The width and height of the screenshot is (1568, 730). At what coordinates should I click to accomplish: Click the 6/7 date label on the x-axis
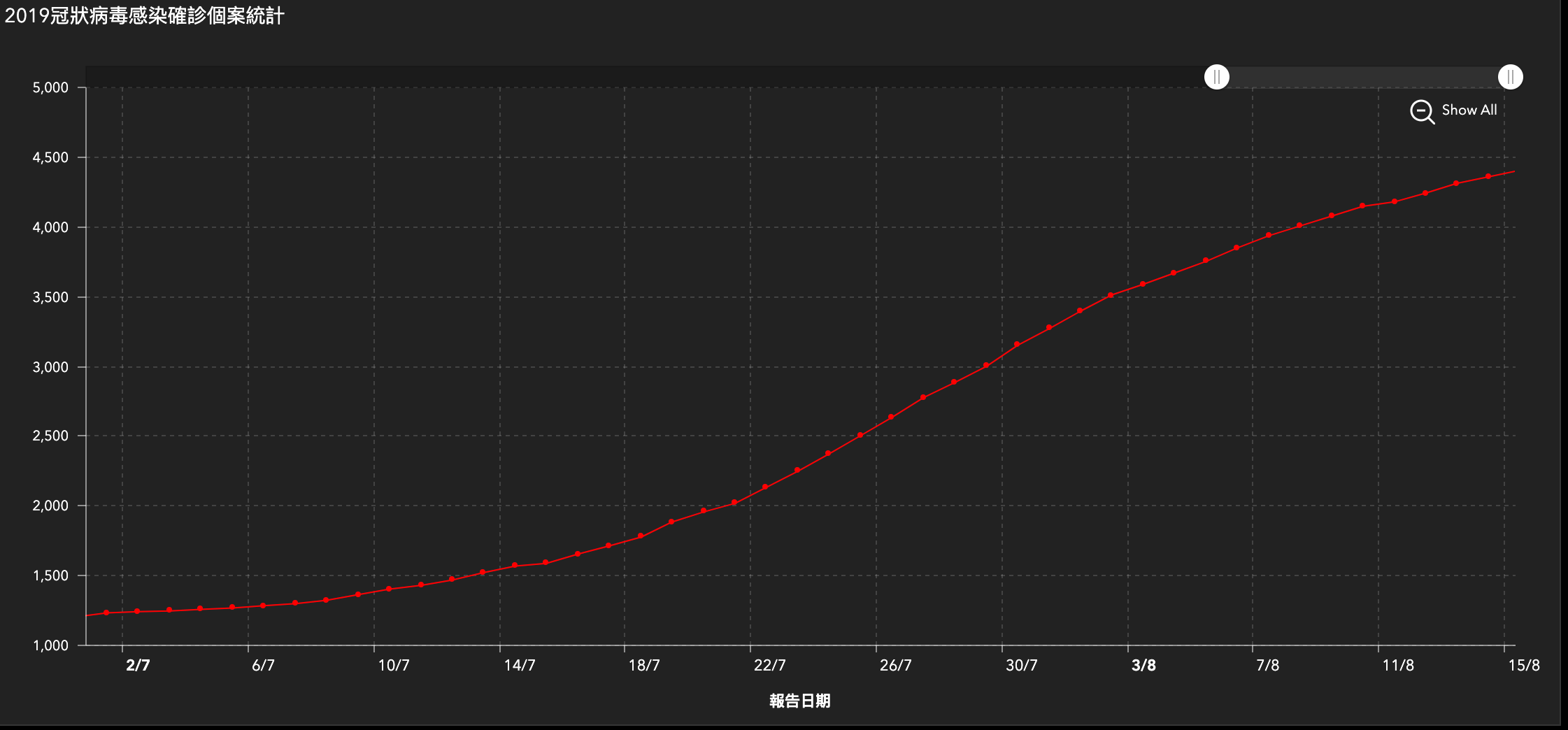coord(263,665)
